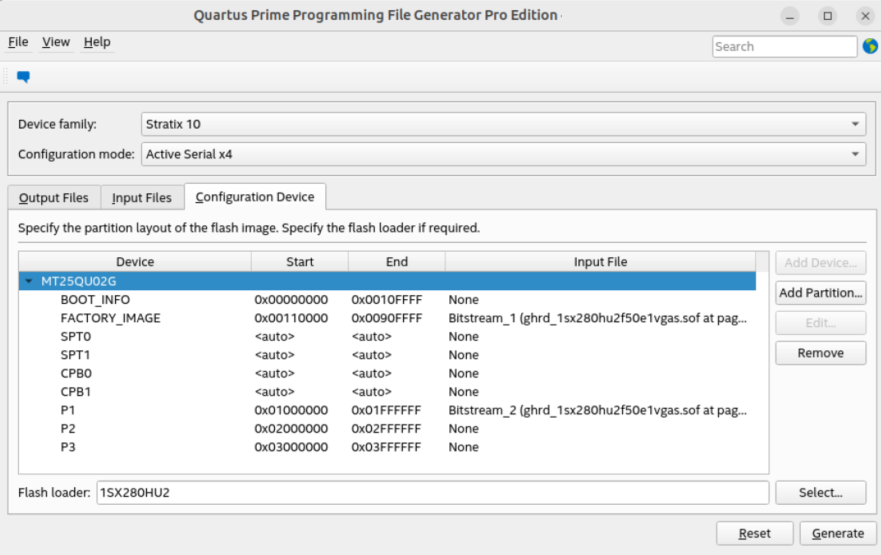Open the View menu

(56, 42)
